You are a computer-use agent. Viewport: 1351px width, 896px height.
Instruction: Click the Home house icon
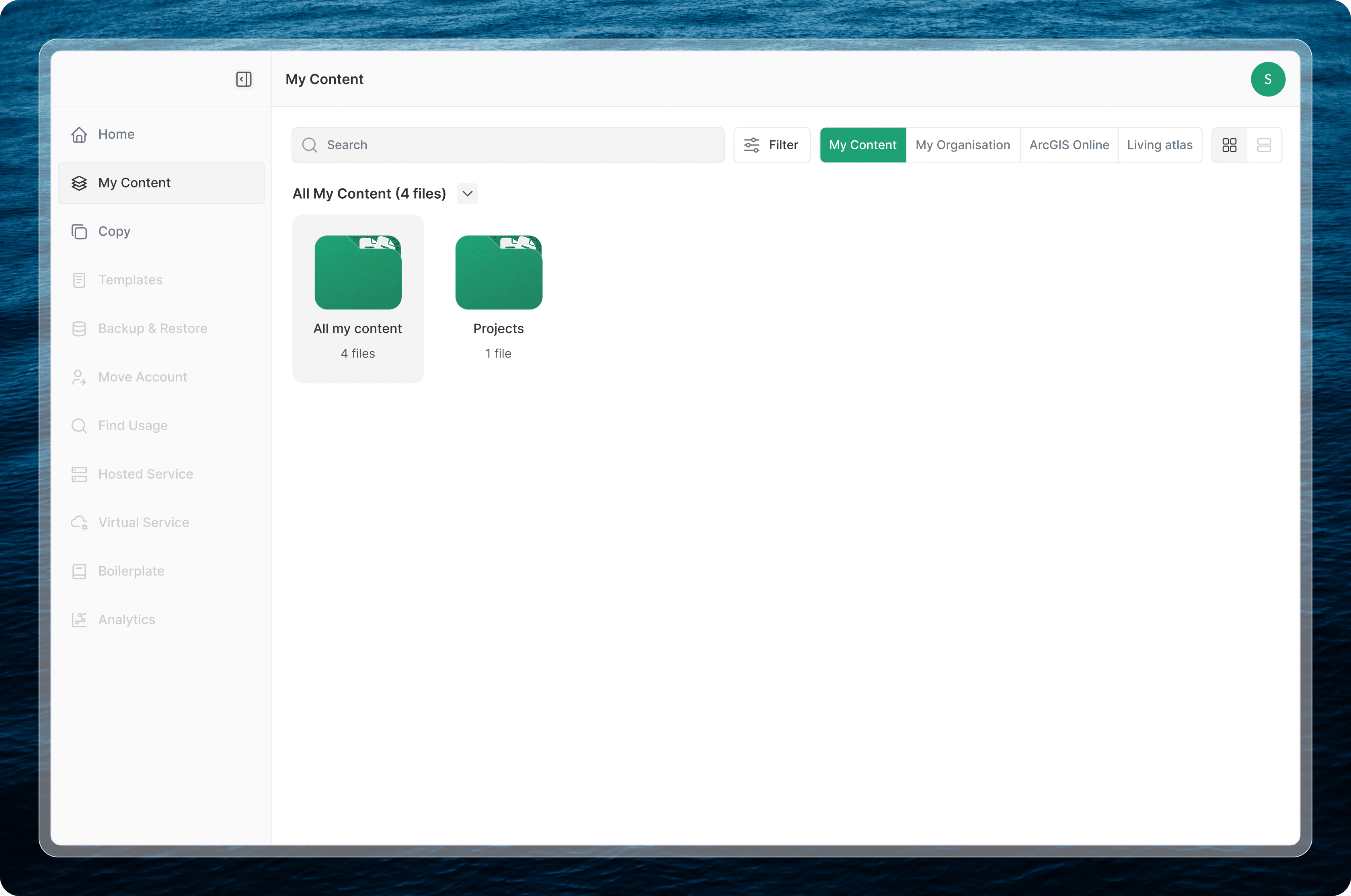click(x=79, y=134)
